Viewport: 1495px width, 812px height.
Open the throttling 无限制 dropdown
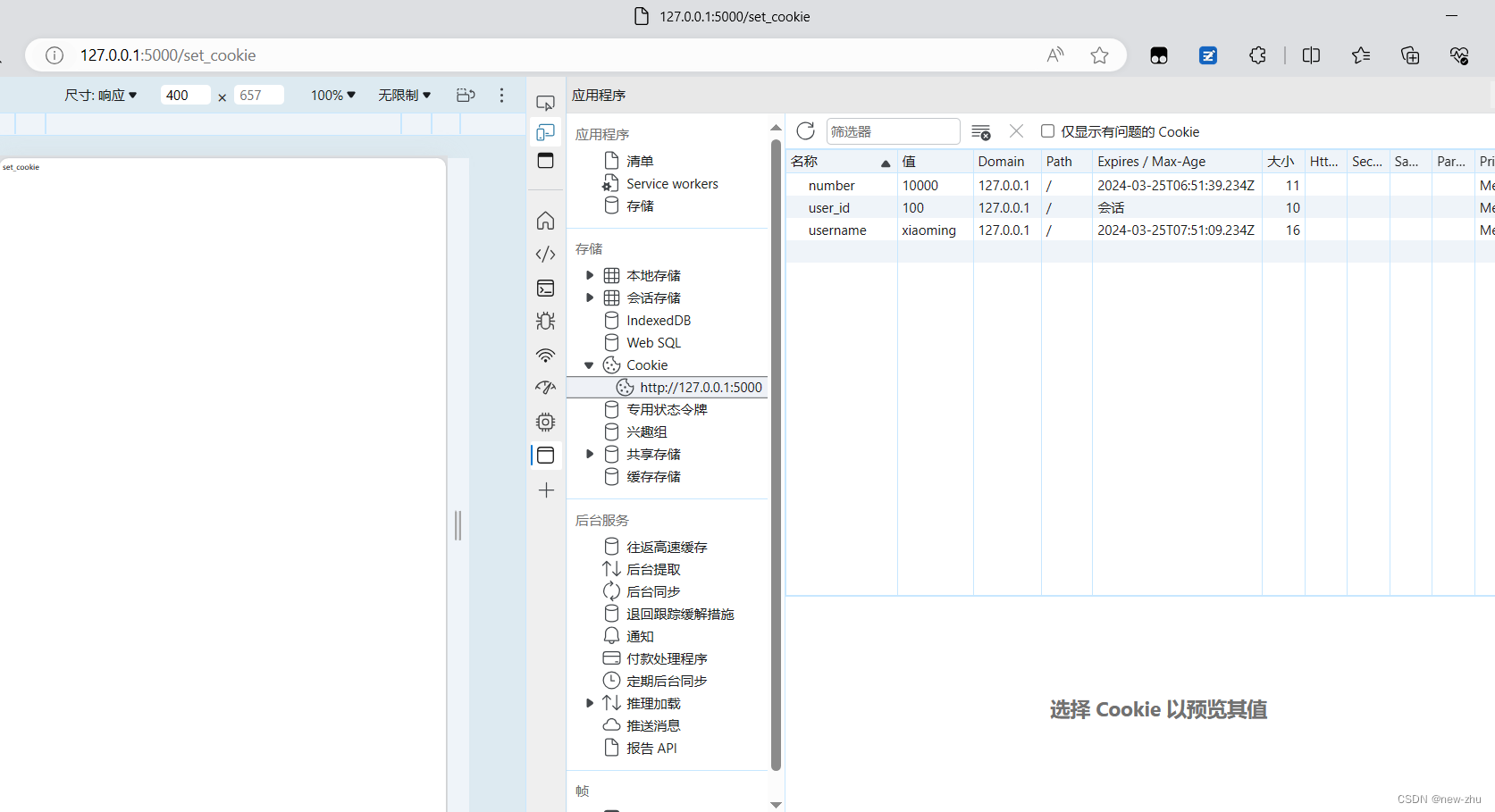coord(404,95)
